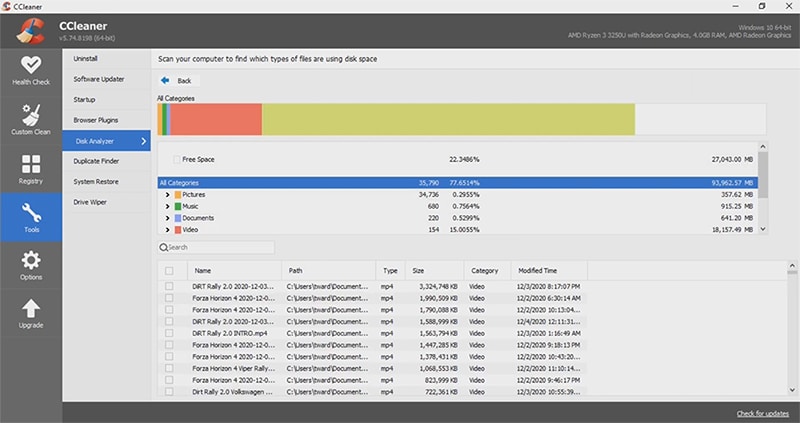Click the Music green category icon

pyautogui.click(x=178, y=207)
